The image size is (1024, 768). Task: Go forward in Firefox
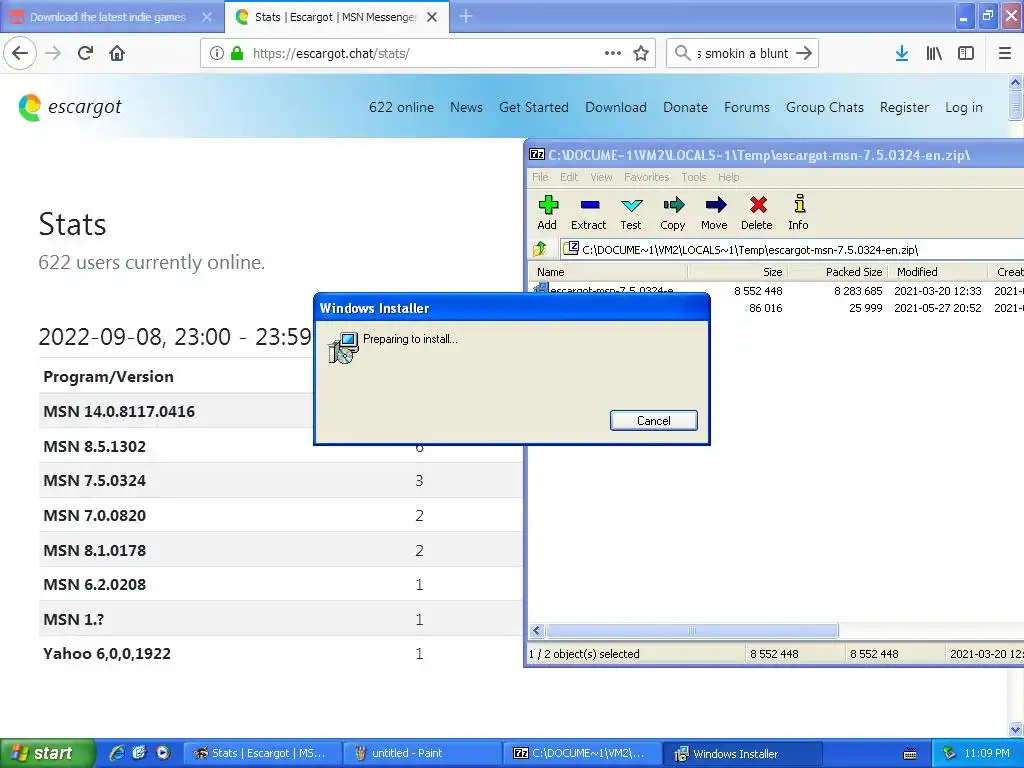click(x=54, y=53)
